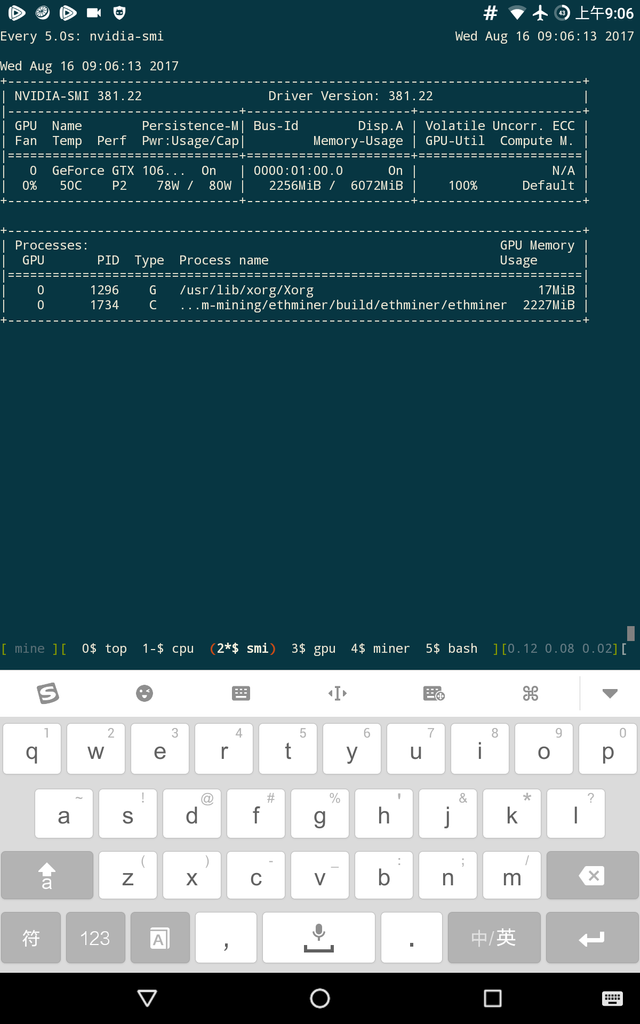Tap the letter w key
Screen dimensions: 640x1024
(96, 749)
